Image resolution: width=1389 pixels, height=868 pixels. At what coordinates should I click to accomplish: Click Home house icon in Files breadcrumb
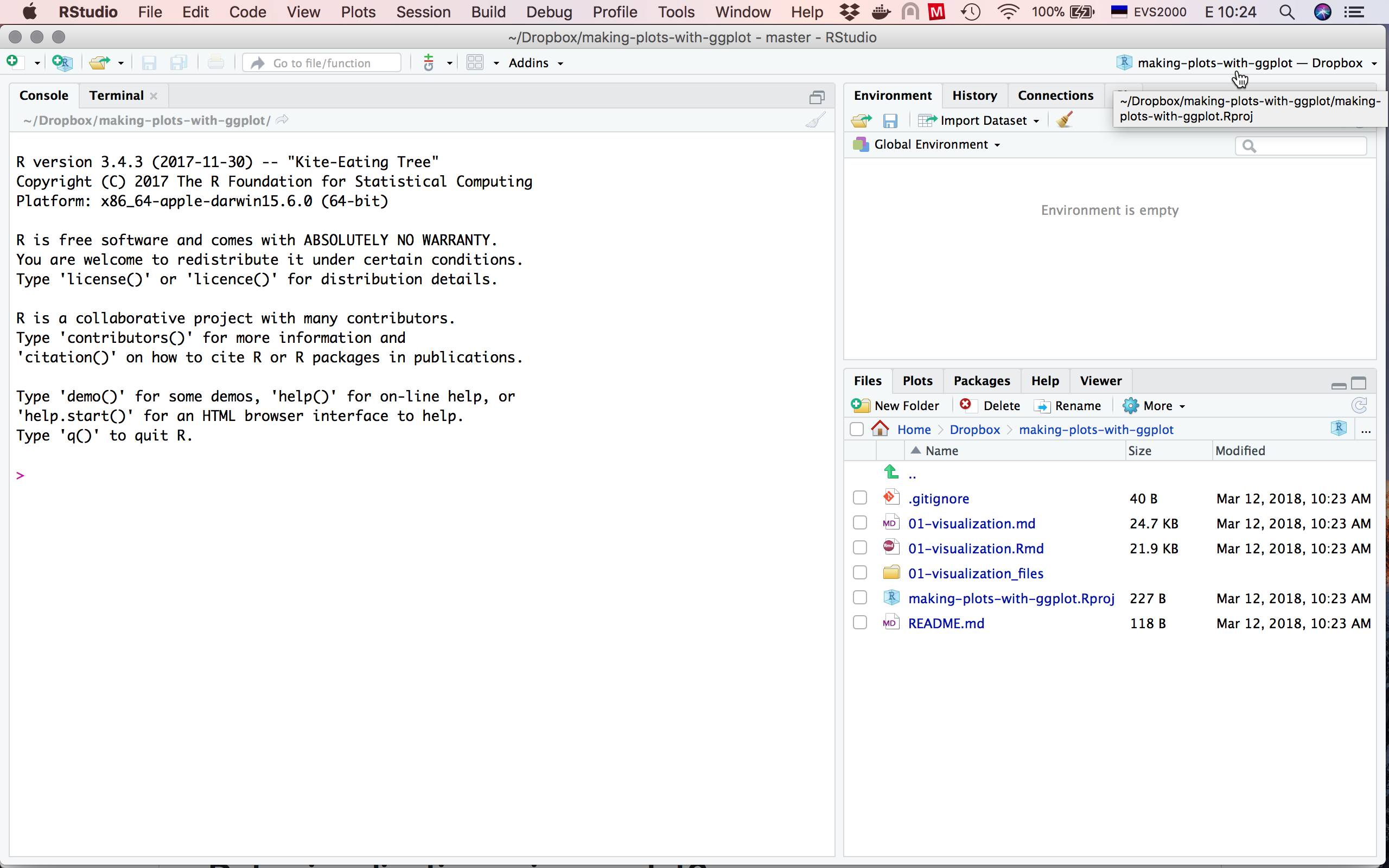pyautogui.click(x=880, y=429)
